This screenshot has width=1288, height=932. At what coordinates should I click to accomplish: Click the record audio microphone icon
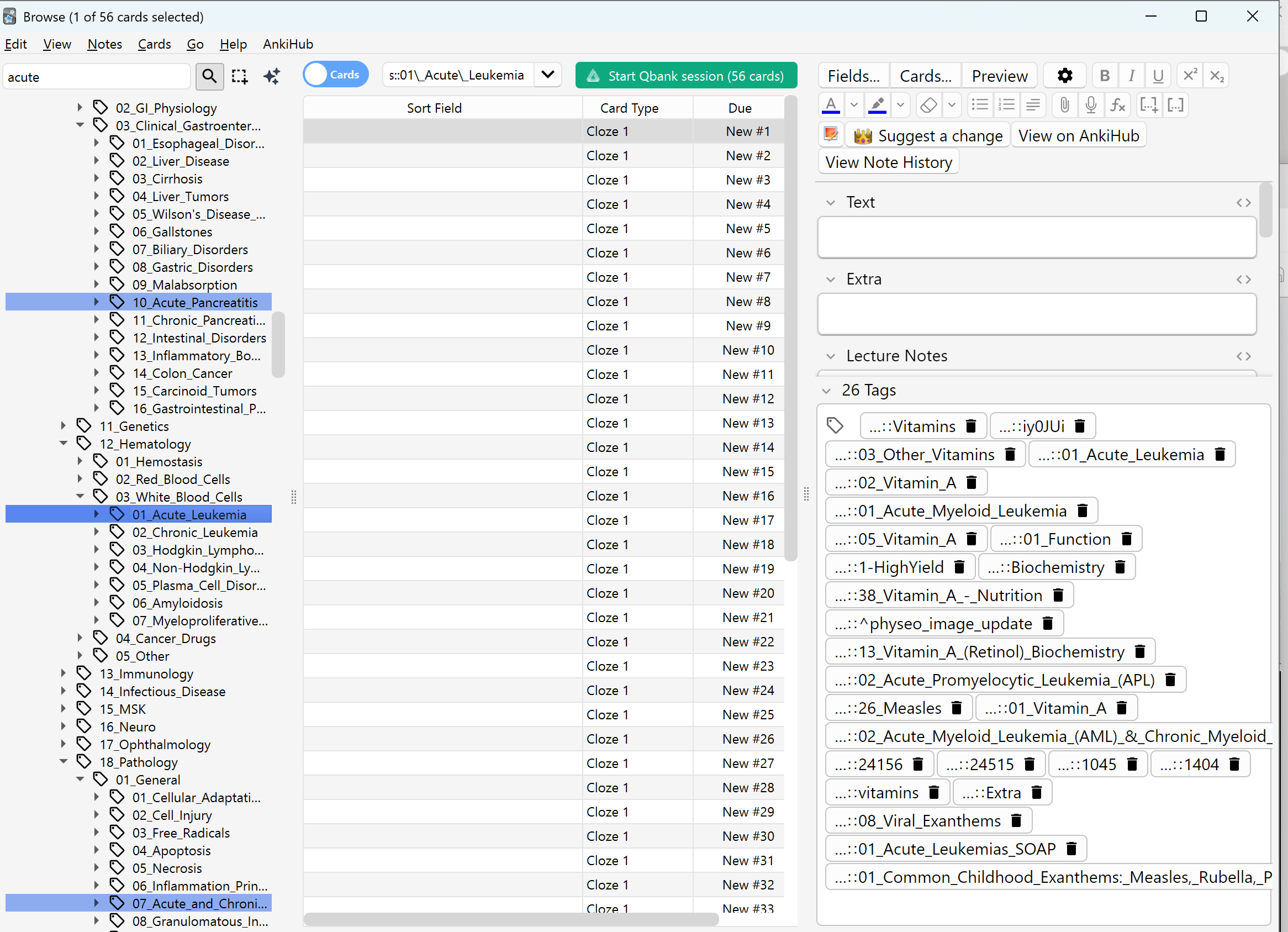coord(1090,105)
